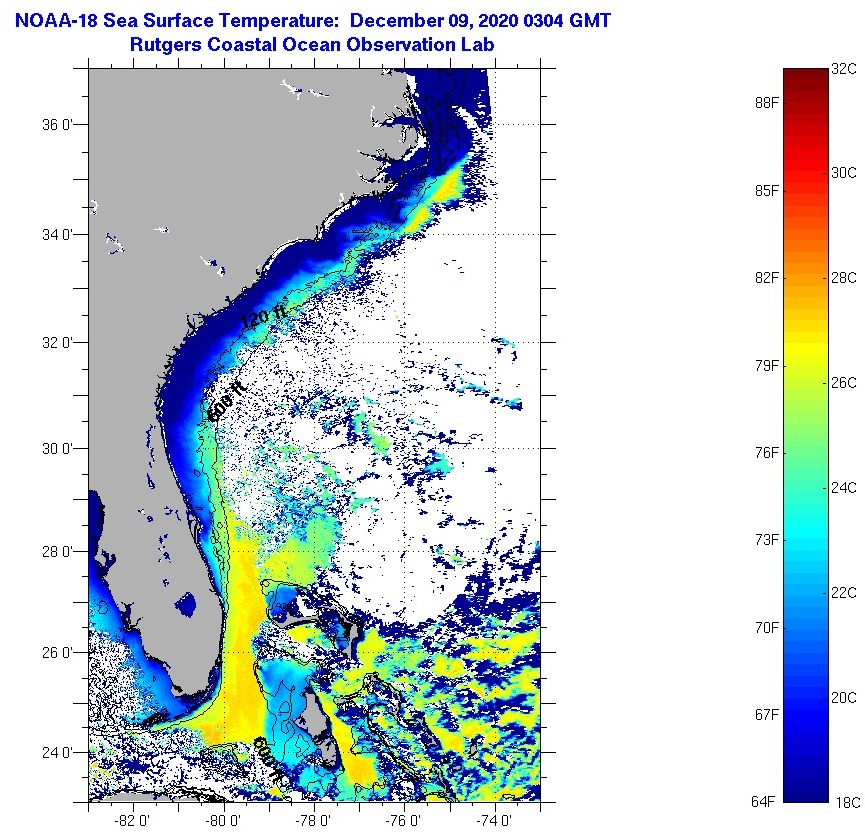Screen dimensions: 865x832
Task: Click Lake Okeechobee on the Florida map
Action: pyautogui.click(x=186, y=605)
